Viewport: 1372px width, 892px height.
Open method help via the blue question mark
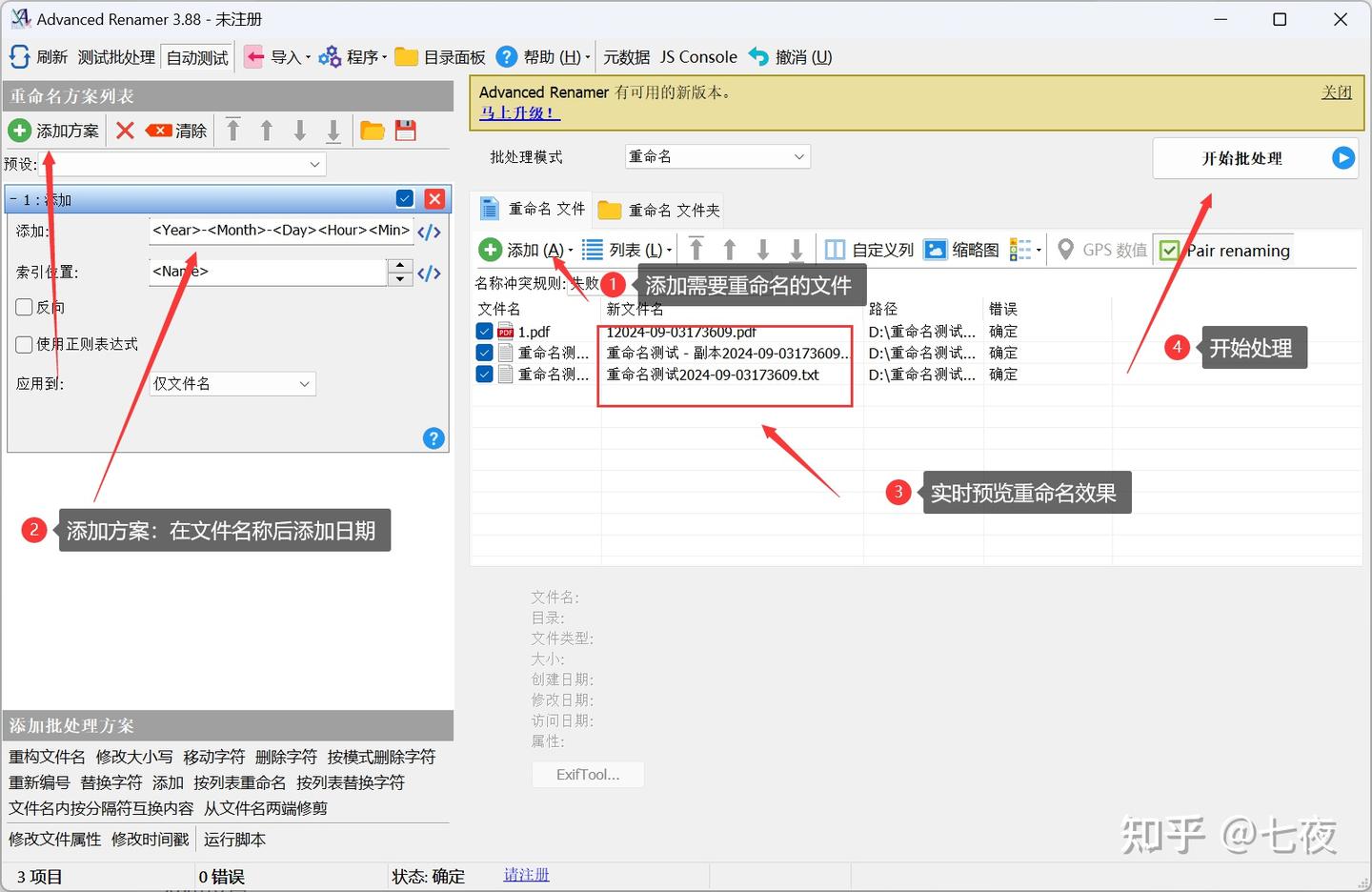pos(434,438)
